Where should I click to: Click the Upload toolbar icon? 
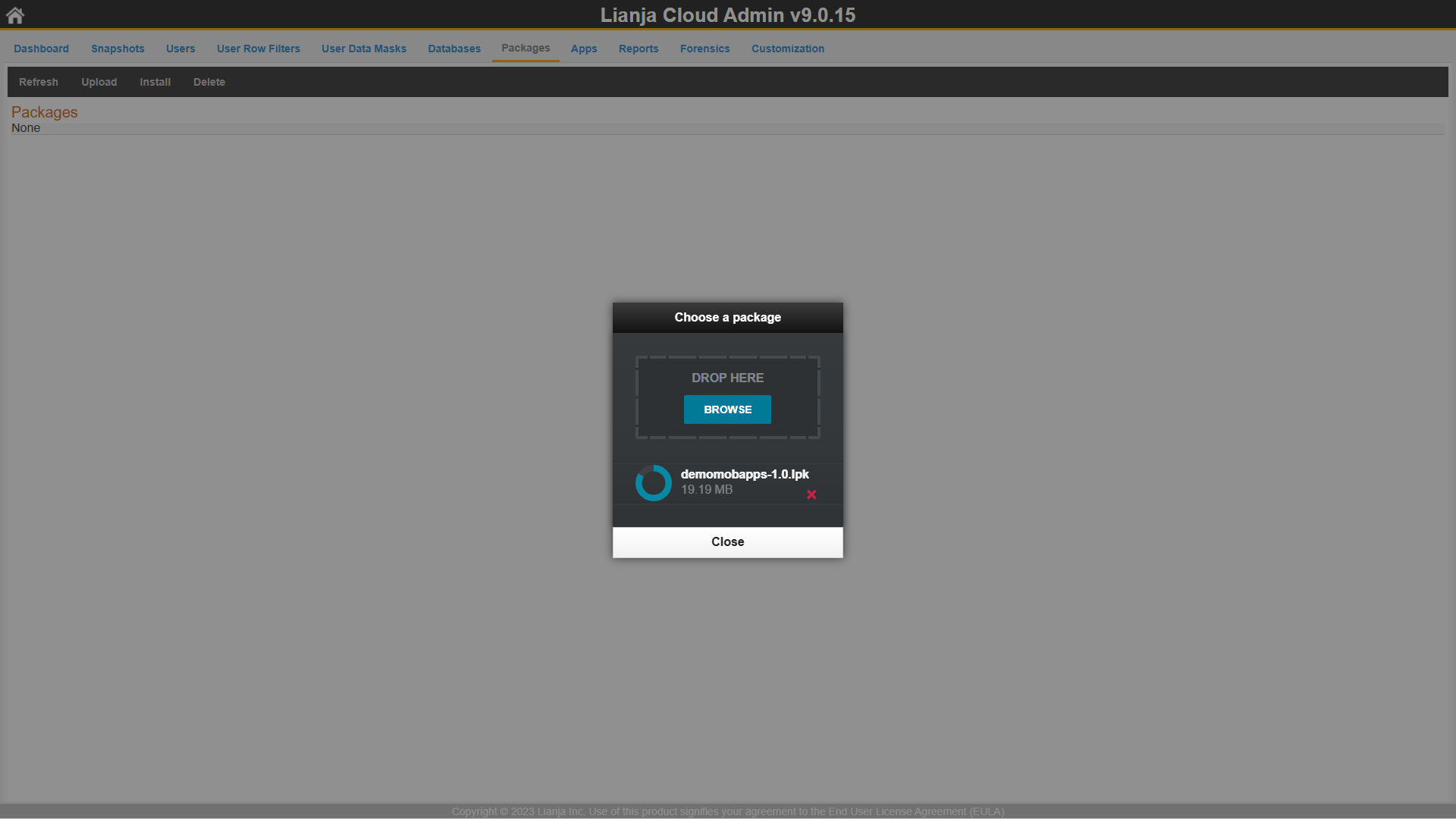pos(98,81)
